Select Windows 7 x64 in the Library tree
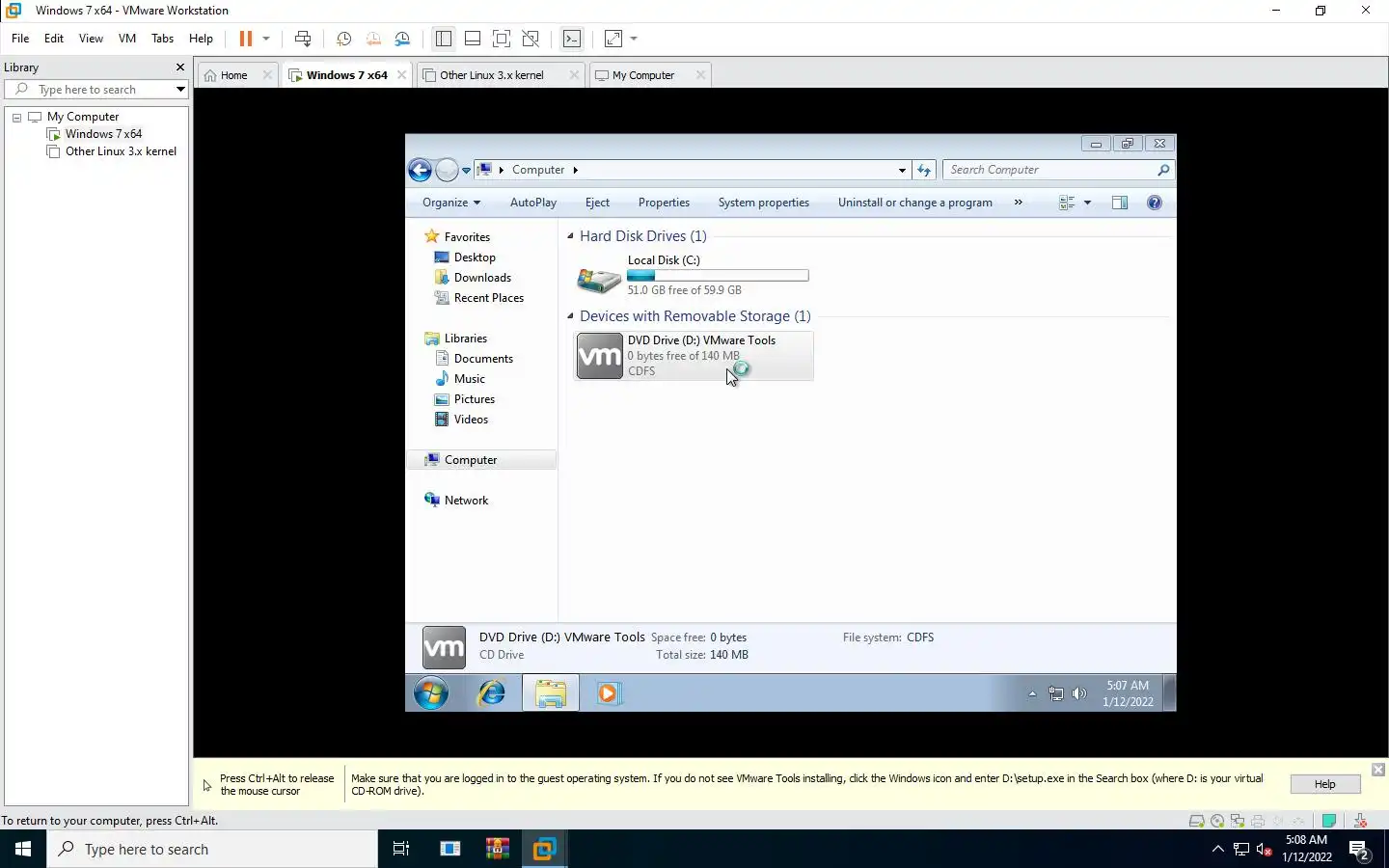This screenshot has height=868, width=1389. tap(103, 134)
